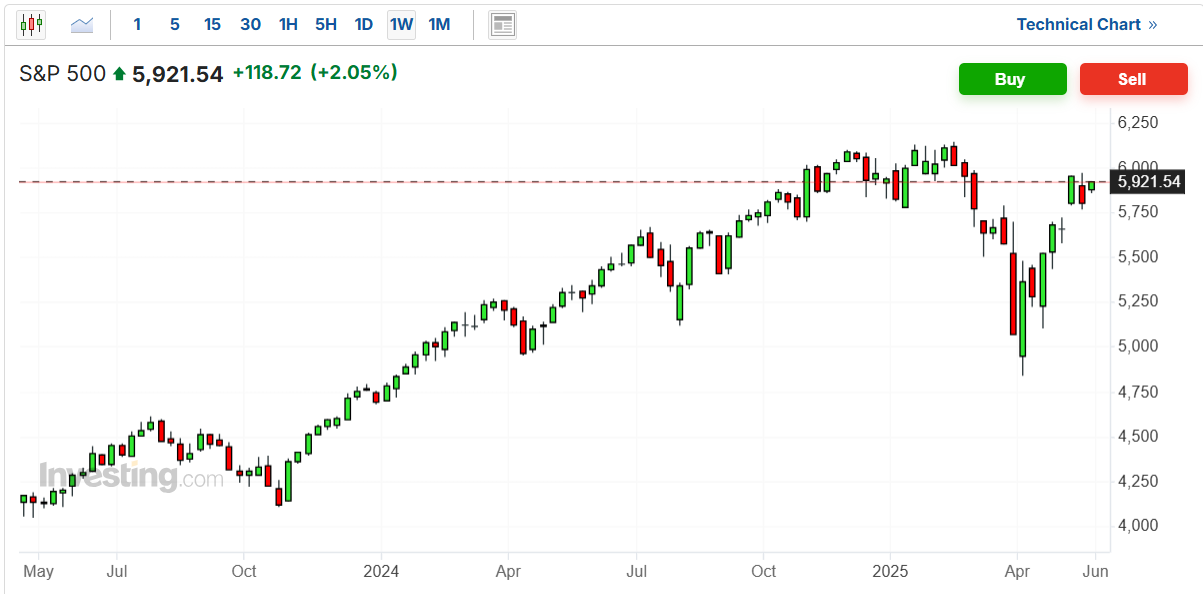Click the green Buy button
1203x594 pixels.
pyautogui.click(x=1012, y=79)
